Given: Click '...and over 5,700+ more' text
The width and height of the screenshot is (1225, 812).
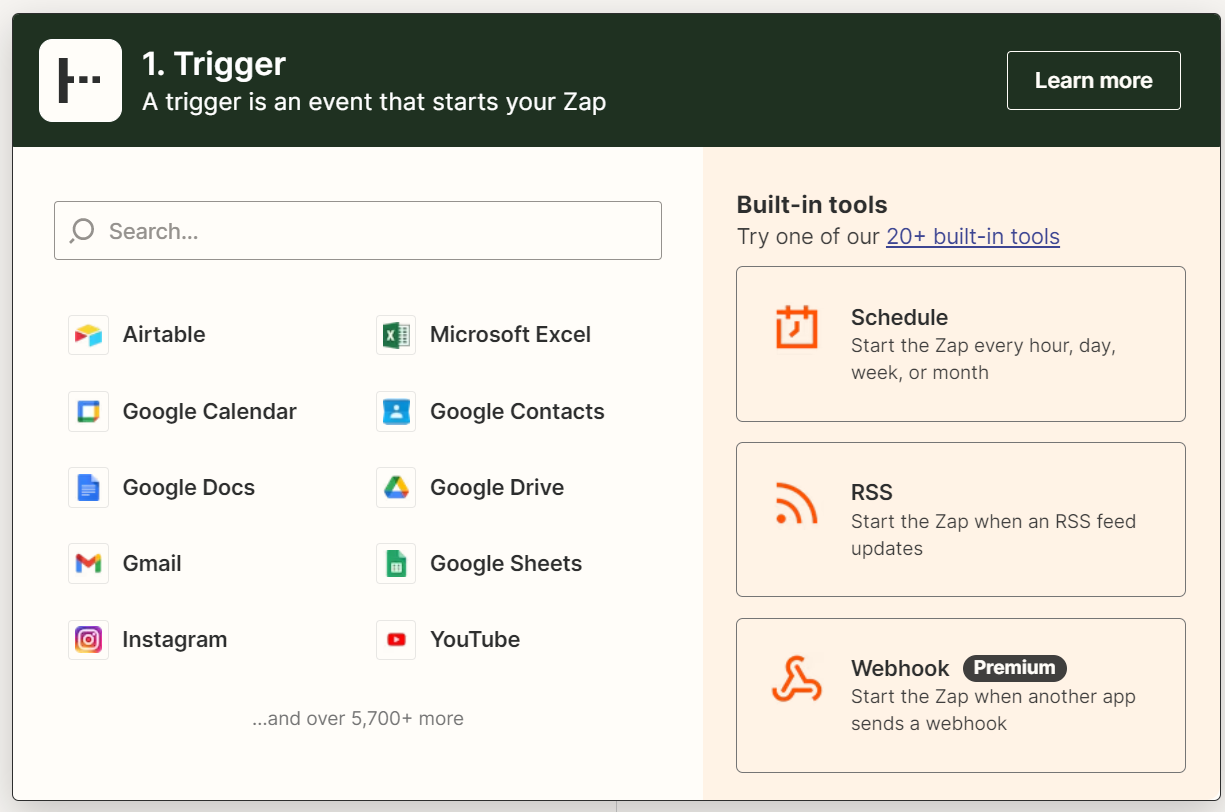Looking at the screenshot, I should [x=358, y=719].
